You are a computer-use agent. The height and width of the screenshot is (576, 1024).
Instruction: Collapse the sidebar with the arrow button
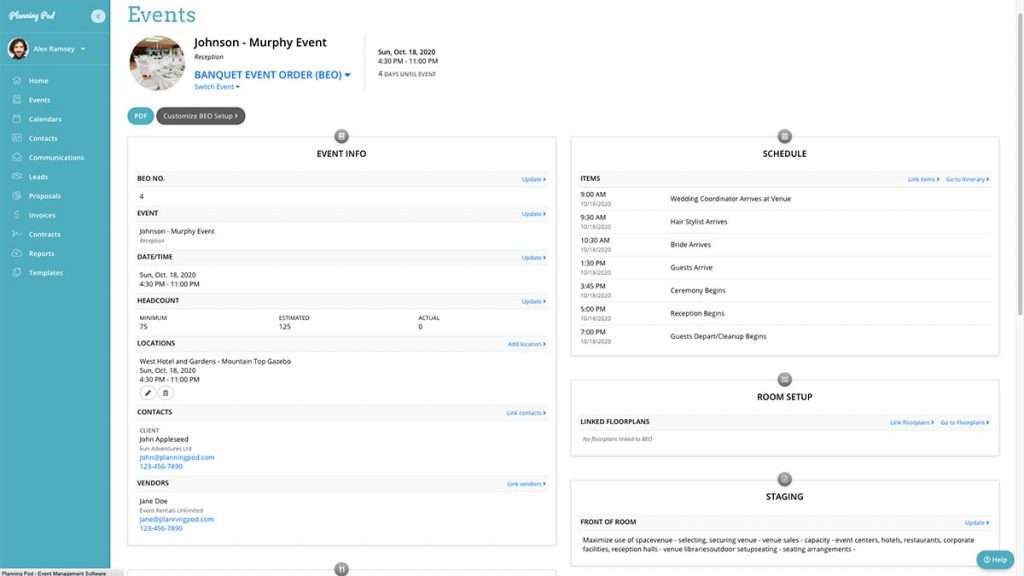pyautogui.click(x=98, y=16)
